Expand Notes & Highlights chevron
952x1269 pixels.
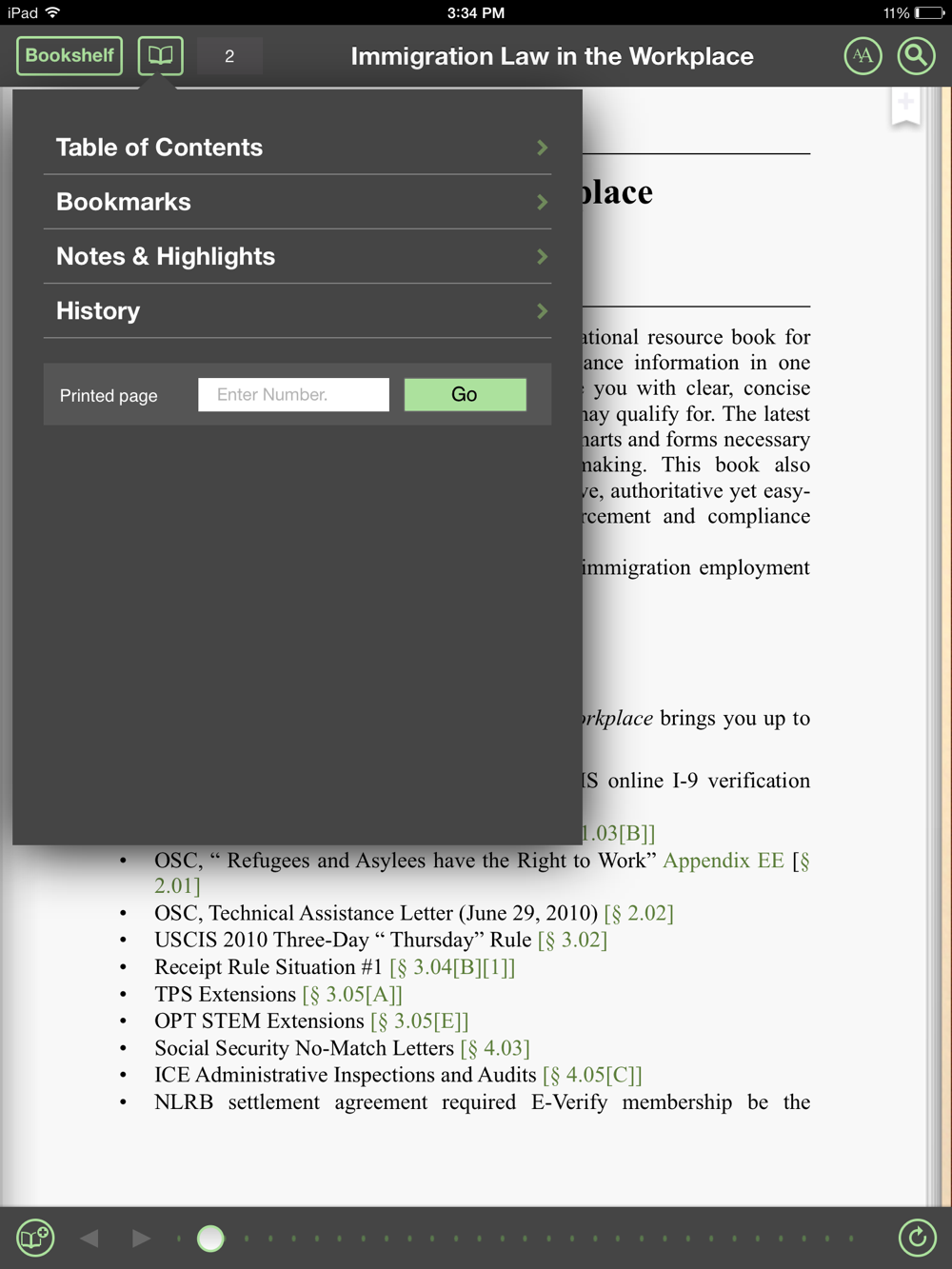pos(542,256)
